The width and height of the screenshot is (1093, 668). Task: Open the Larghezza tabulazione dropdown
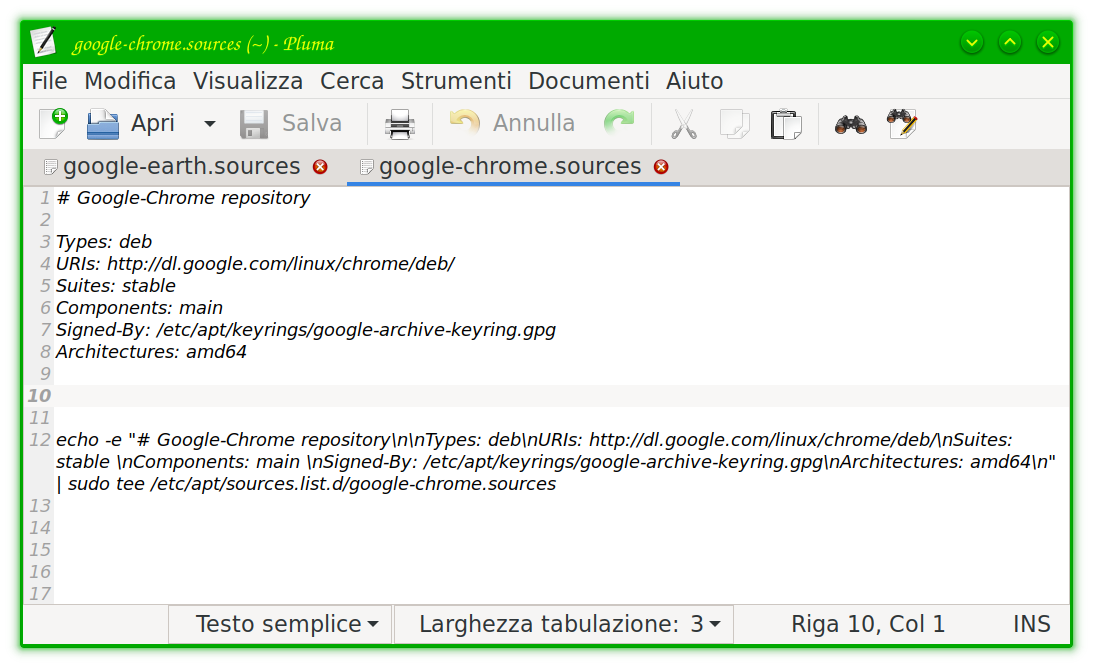coord(564,624)
